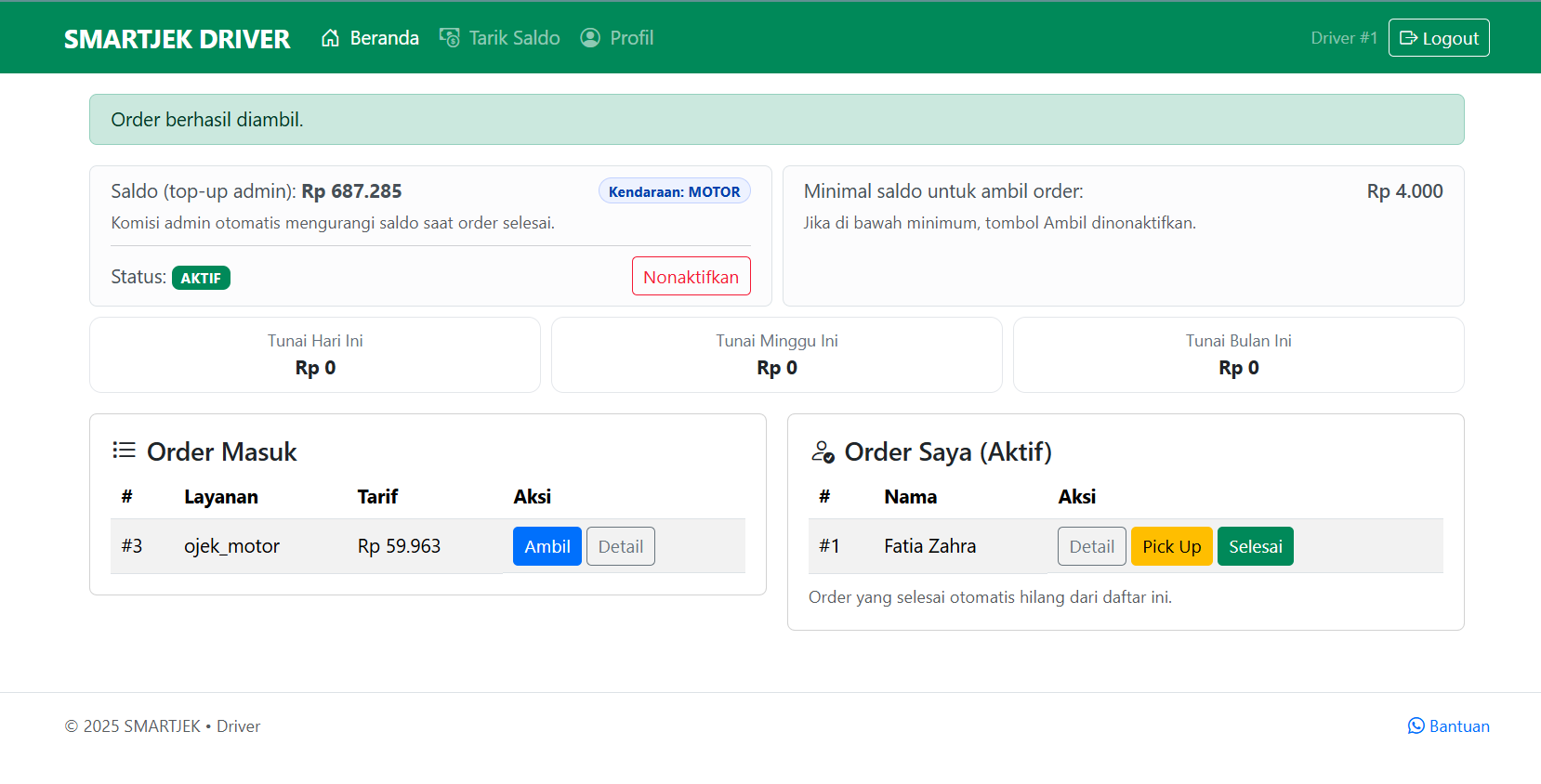View Detail of ojek_motor order #3
The height and width of the screenshot is (784, 1541).
[620, 546]
